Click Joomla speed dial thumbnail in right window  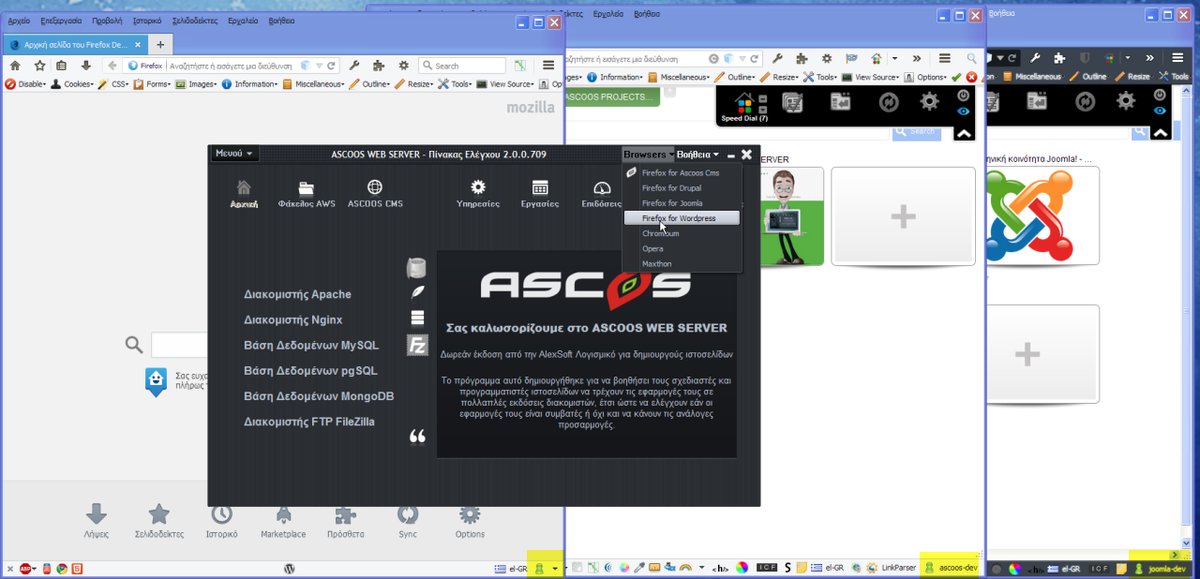pyautogui.click(x=1042, y=216)
